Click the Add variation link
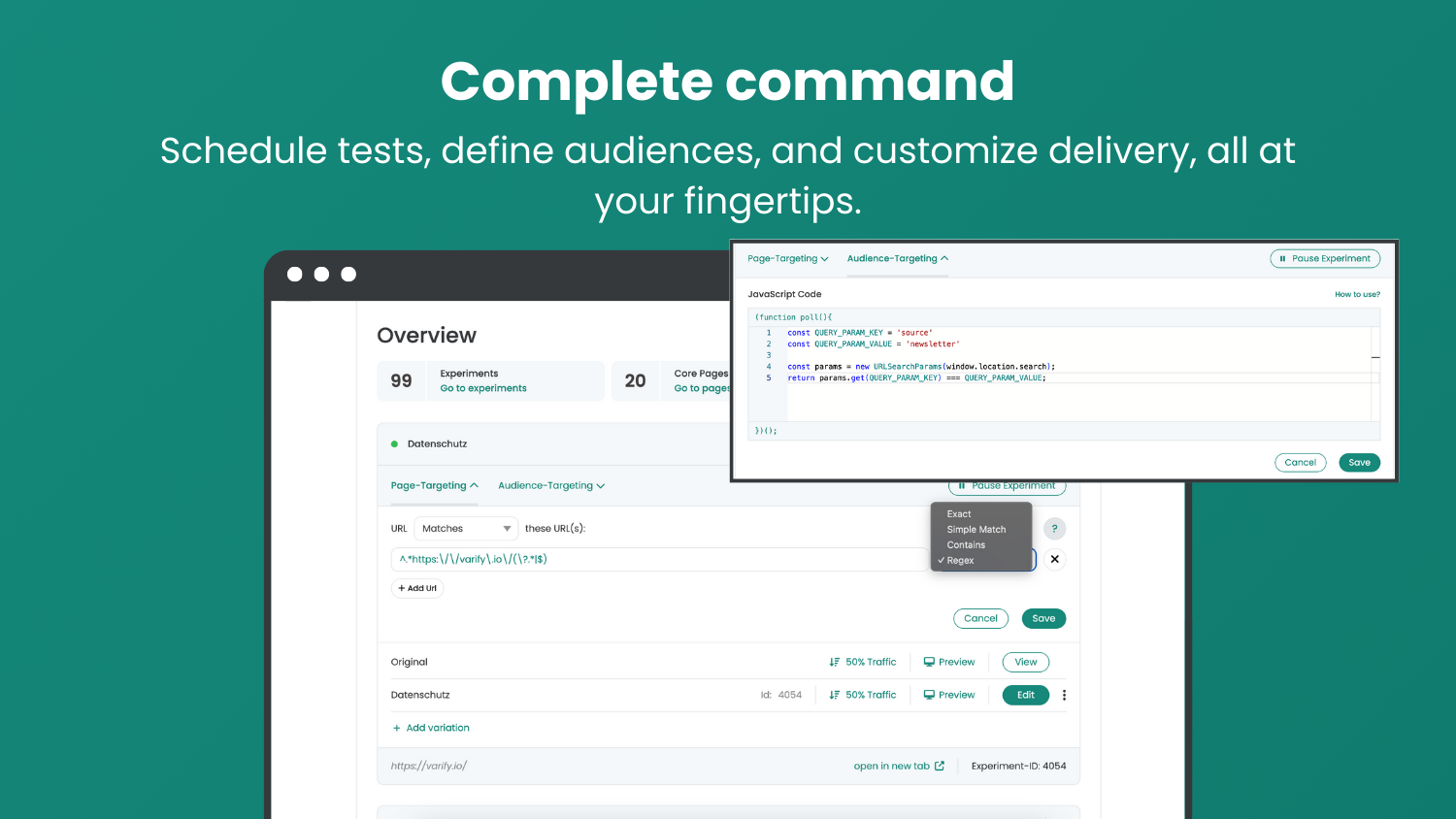 click(x=437, y=728)
